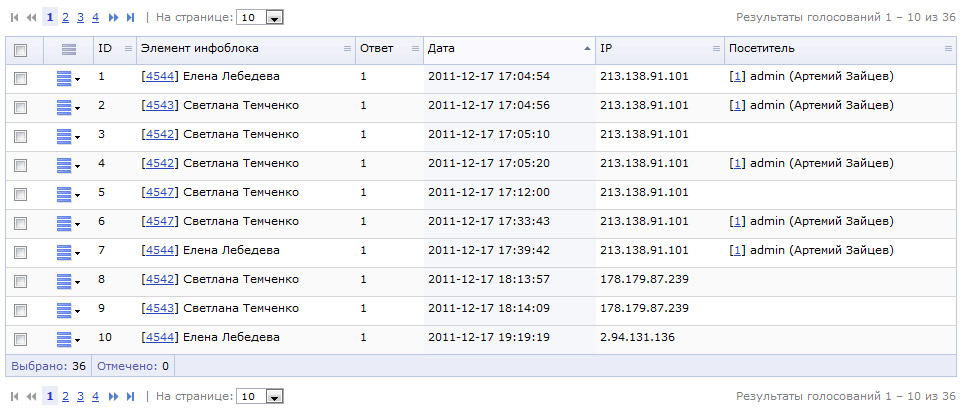Viewport: 962px width, 410px height.
Task: Toggle the select-all checkbox in header
Action: point(21,50)
